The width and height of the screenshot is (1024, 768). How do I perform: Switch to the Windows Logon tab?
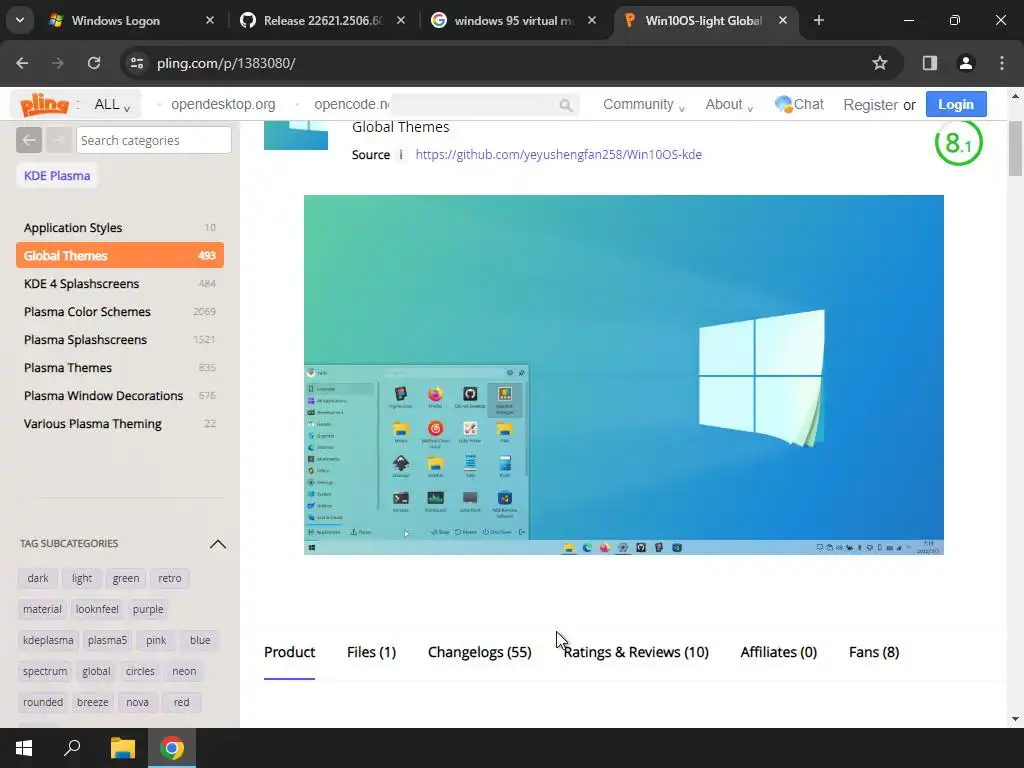(x=131, y=20)
